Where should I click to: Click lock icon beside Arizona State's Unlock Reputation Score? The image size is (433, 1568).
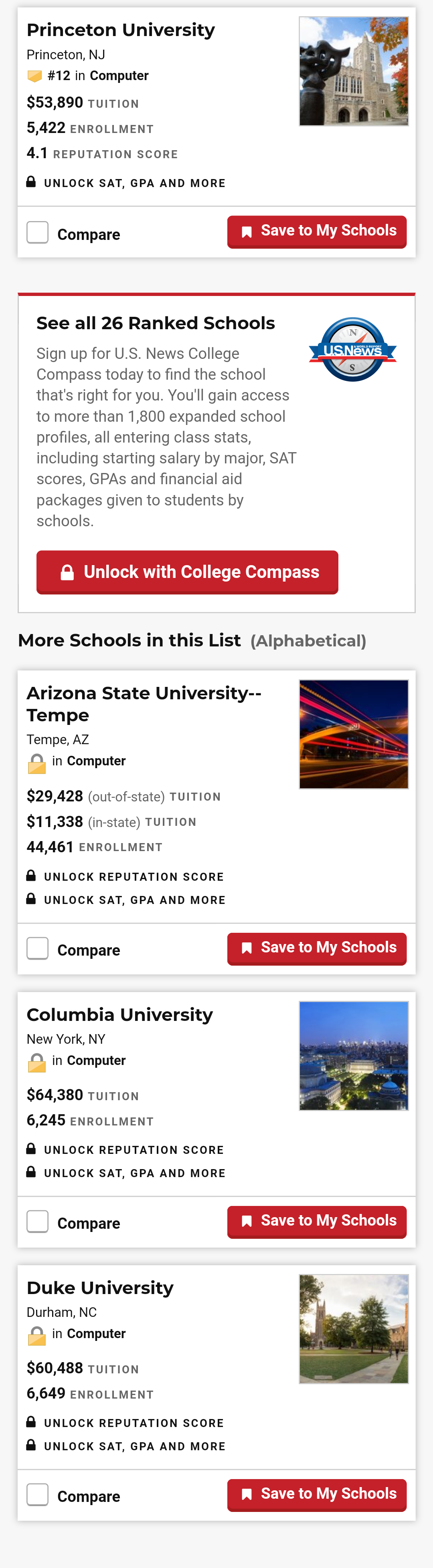pyautogui.click(x=31, y=876)
